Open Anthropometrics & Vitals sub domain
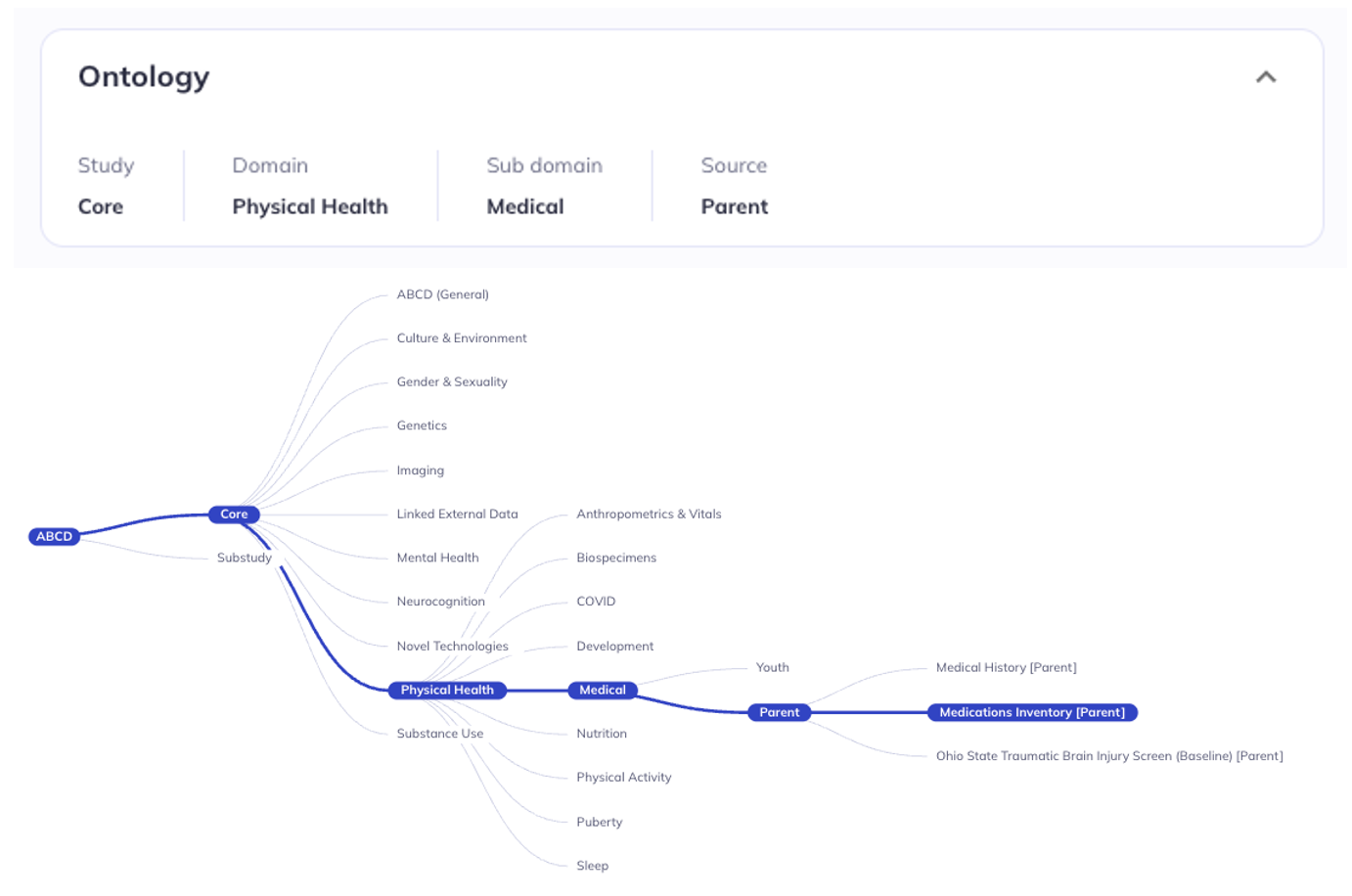Screen dimensions: 1352x896 pyautogui.click(x=649, y=514)
